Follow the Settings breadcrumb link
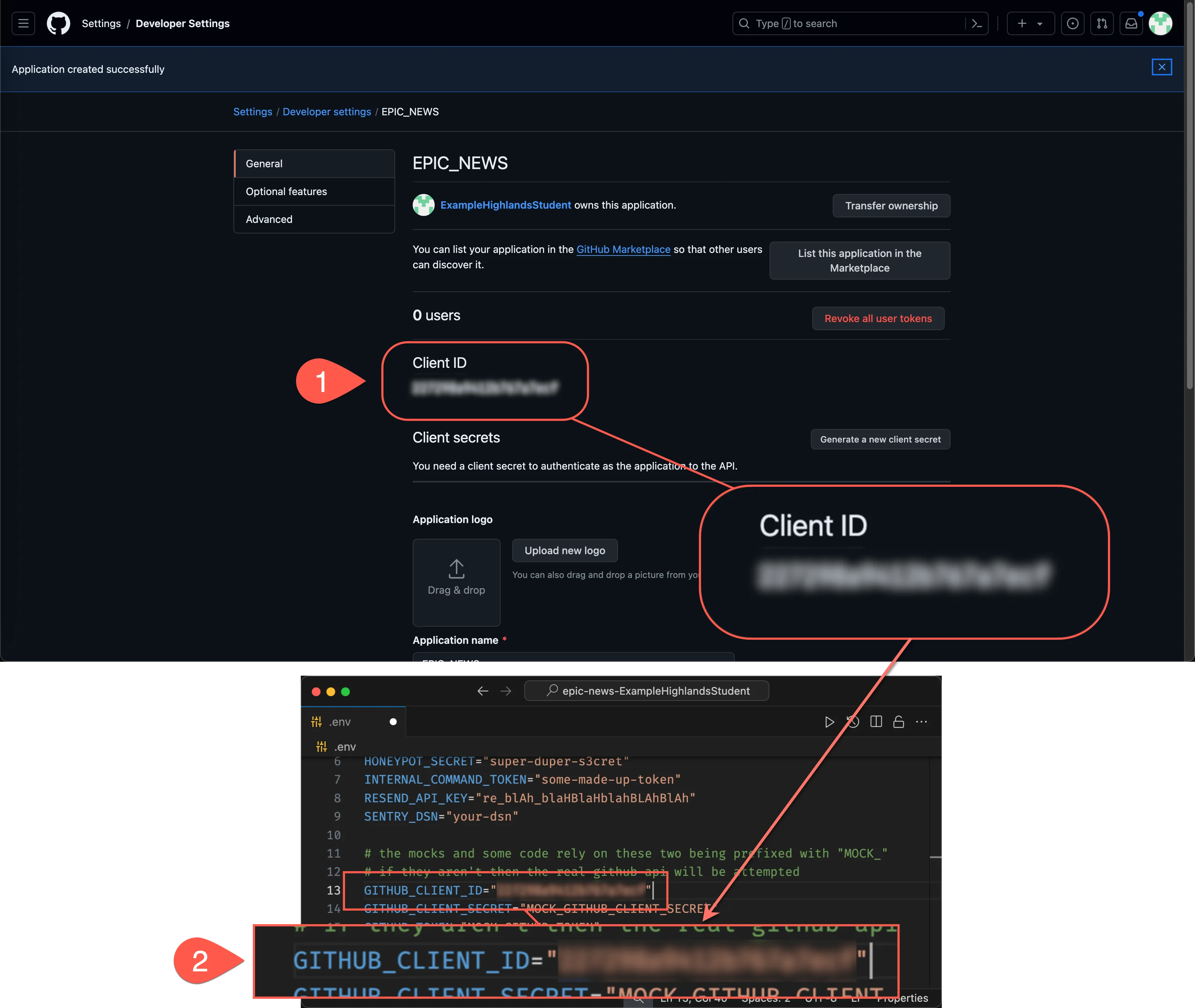Viewport: 1195px width, 1008px height. pyautogui.click(x=252, y=111)
